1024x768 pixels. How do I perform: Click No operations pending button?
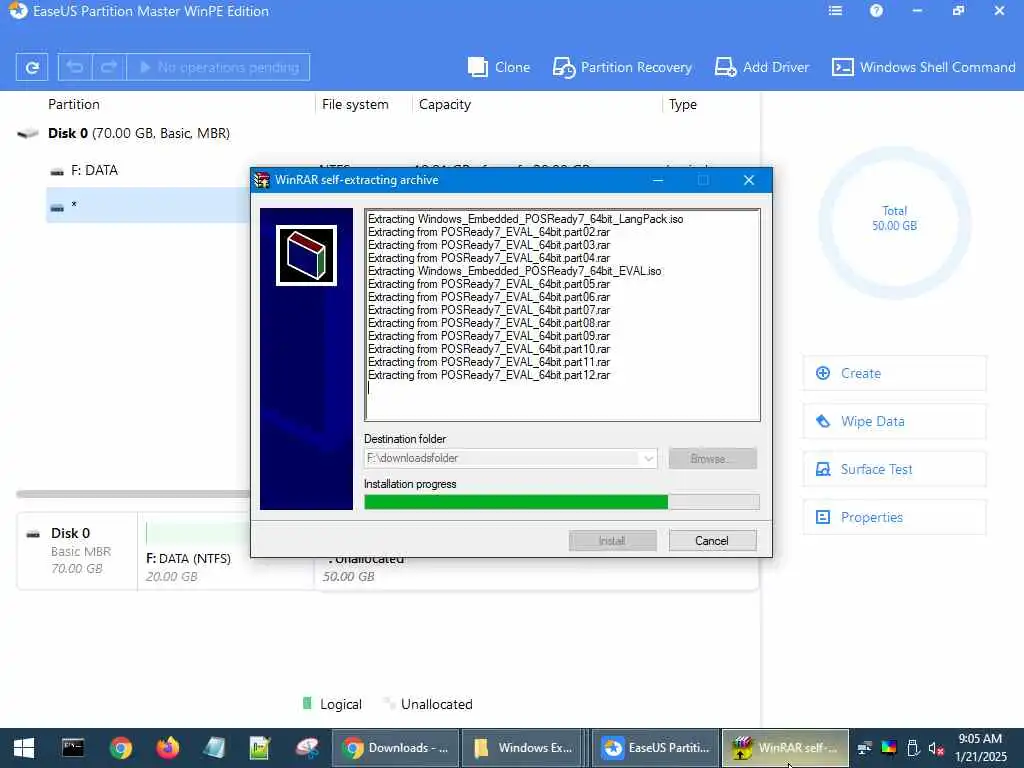pyautogui.click(x=218, y=67)
